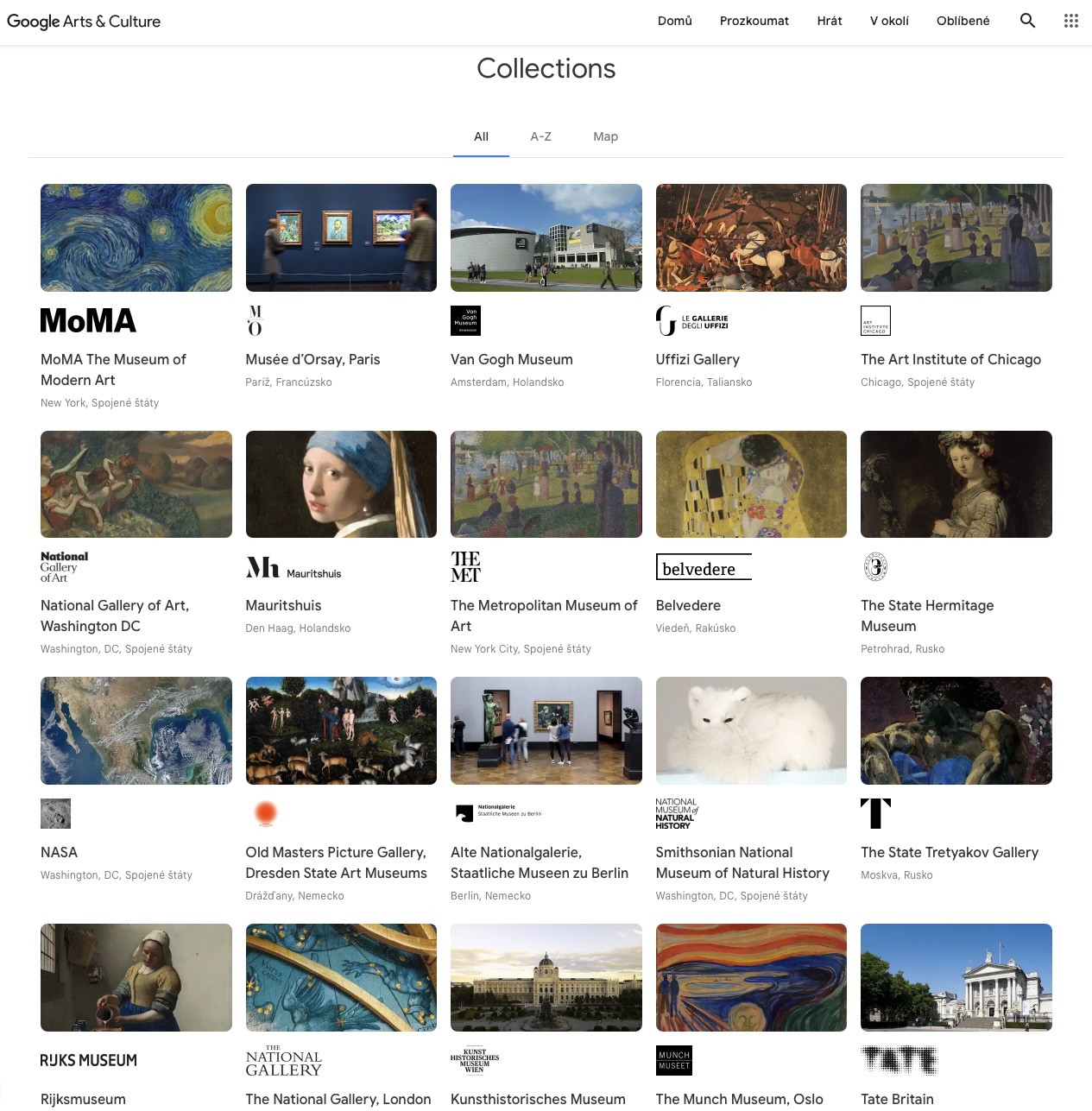This screenshot has width=1092, height=1111.
Task: Open The National Gallery, London link
Action: [338, 1099]
